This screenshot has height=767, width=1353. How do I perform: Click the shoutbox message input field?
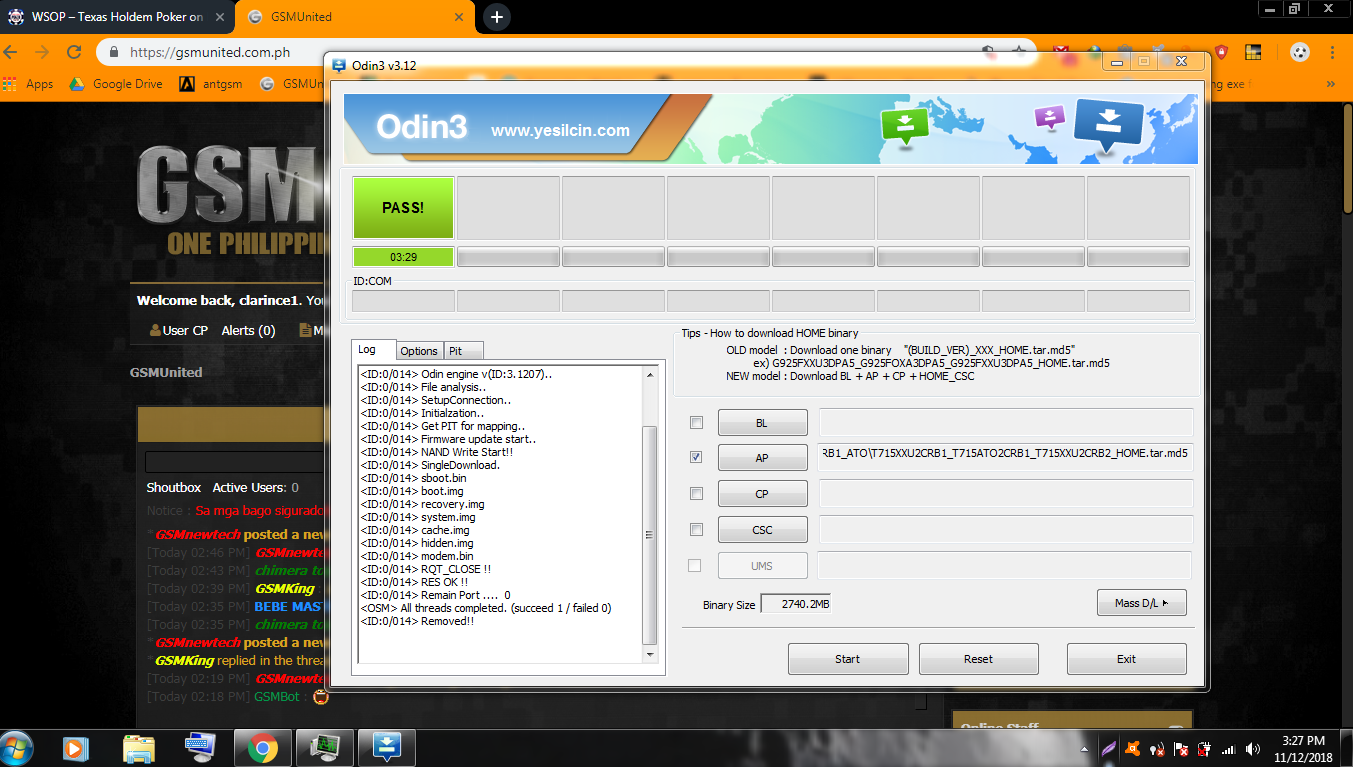[235, 462]
